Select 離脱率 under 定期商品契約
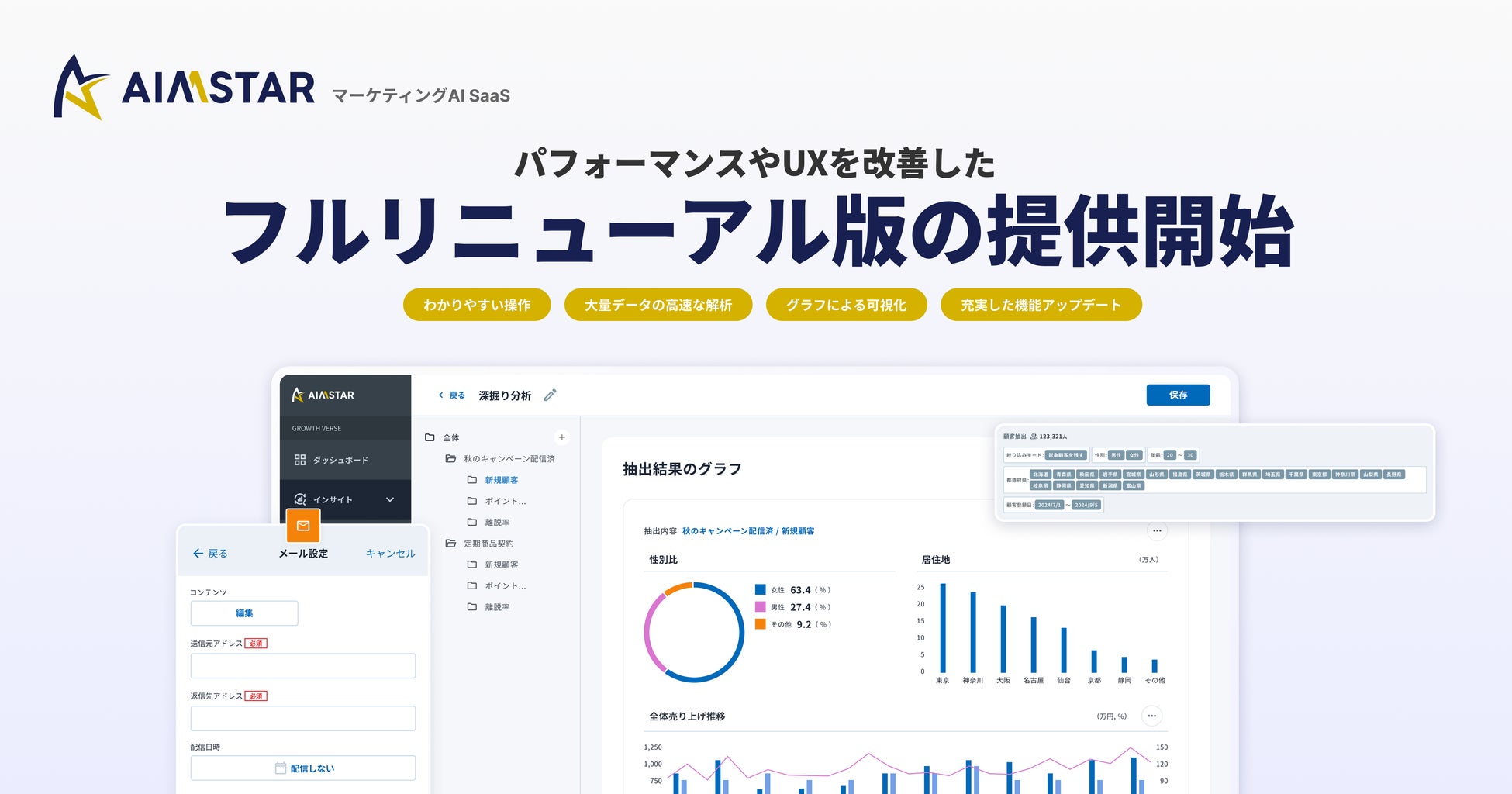 coord(498,607)
